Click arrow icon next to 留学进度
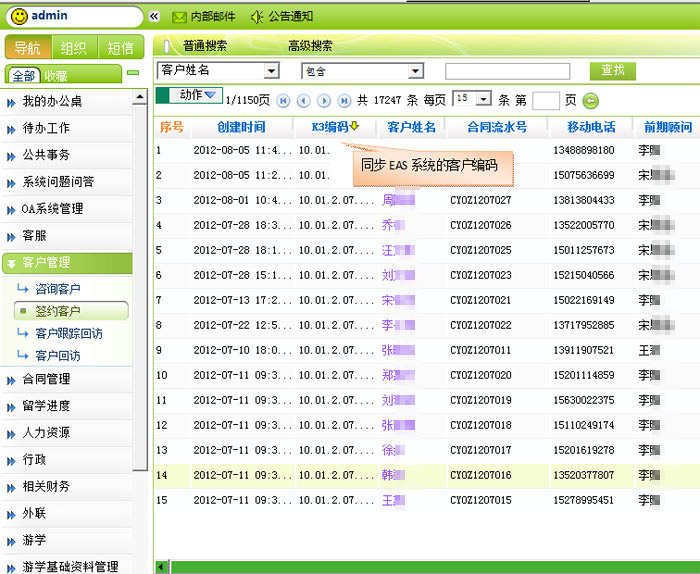Viewport: 700px width, 574px height. click(11, 407)
